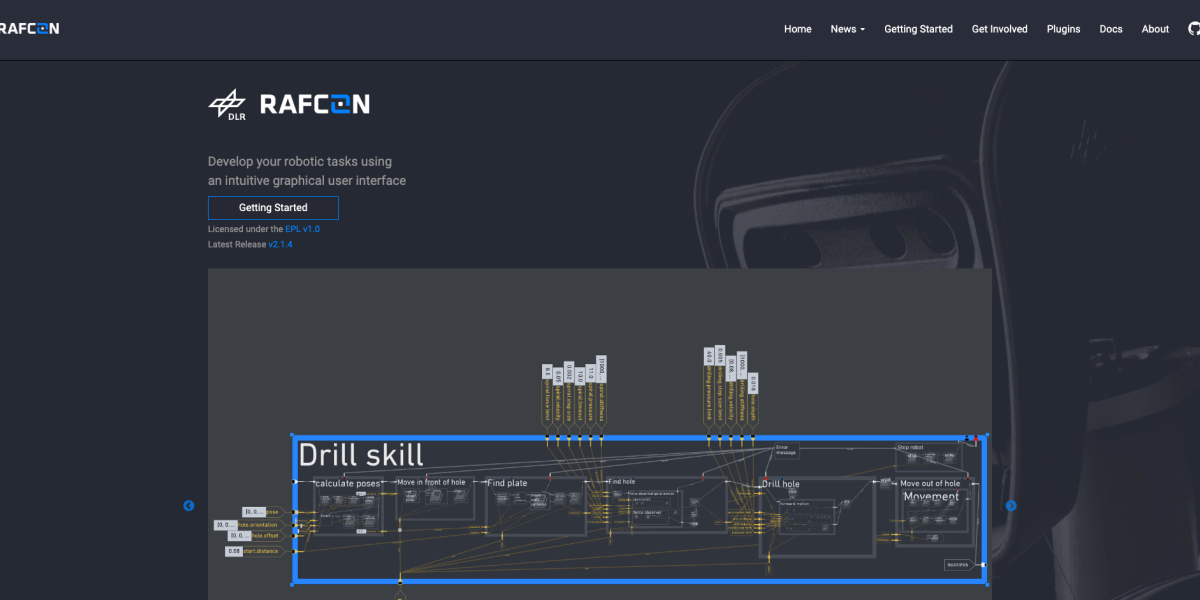
Task: Click the DLR logo in the hero section
Action: tap(227, 104)
